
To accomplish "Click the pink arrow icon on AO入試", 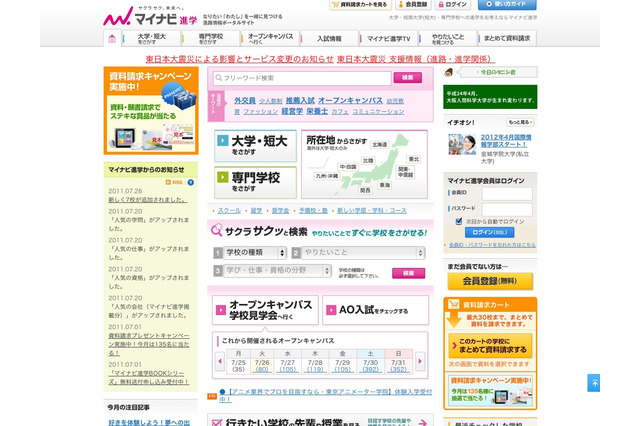I will point(331,310).
